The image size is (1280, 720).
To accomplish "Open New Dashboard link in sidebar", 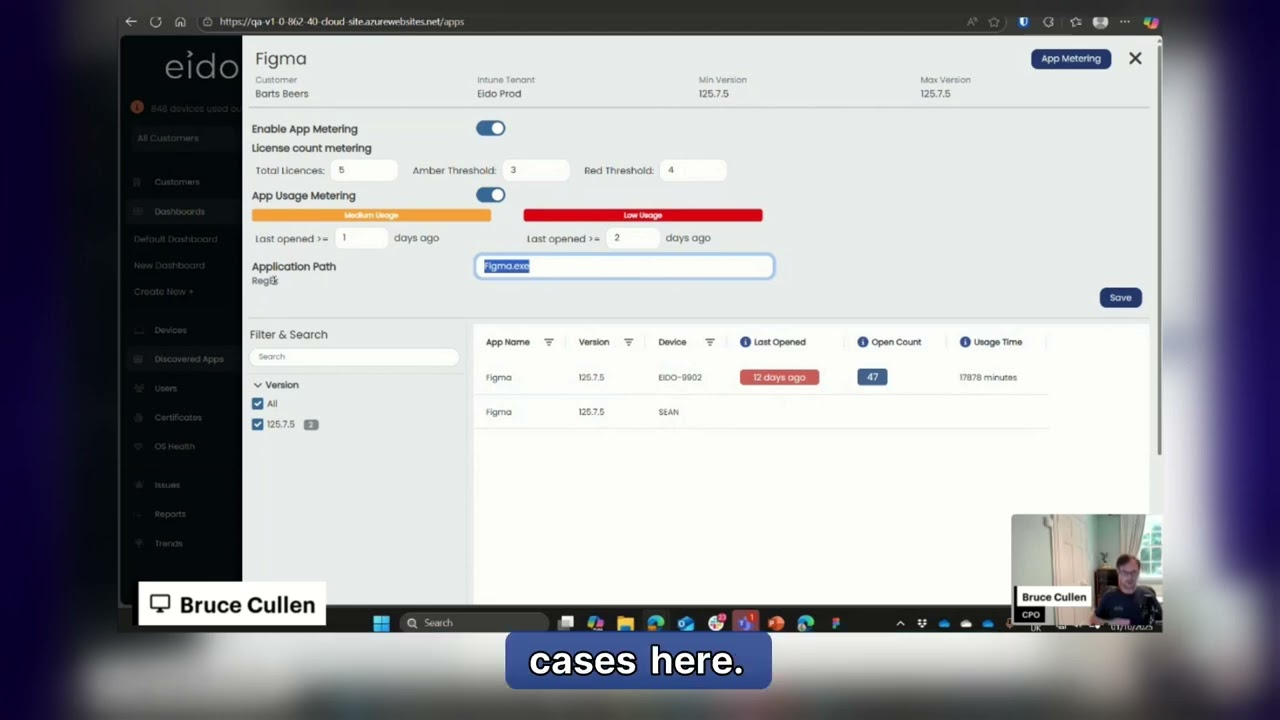I will coord(169,265).
